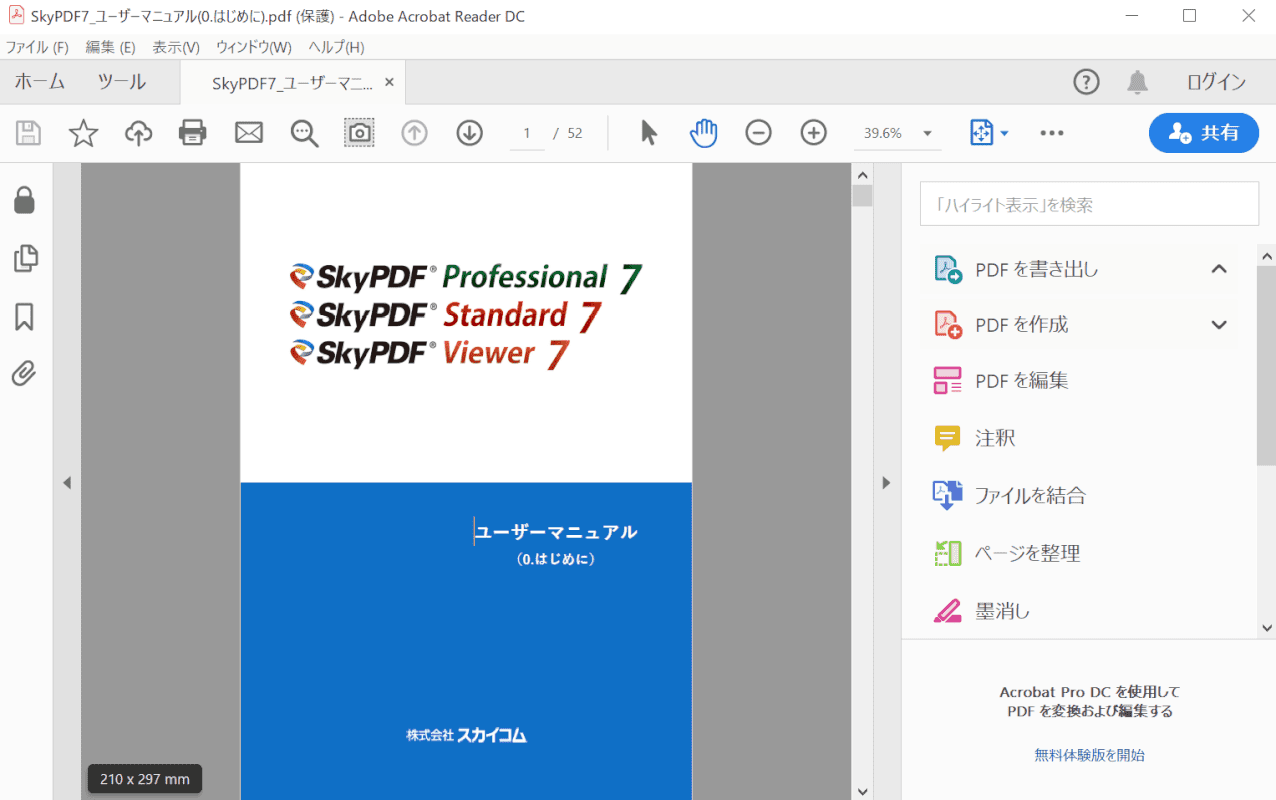Open the ヘルプ(H) menu
This screenshot has height=800, width=1276.
[336, 47]
